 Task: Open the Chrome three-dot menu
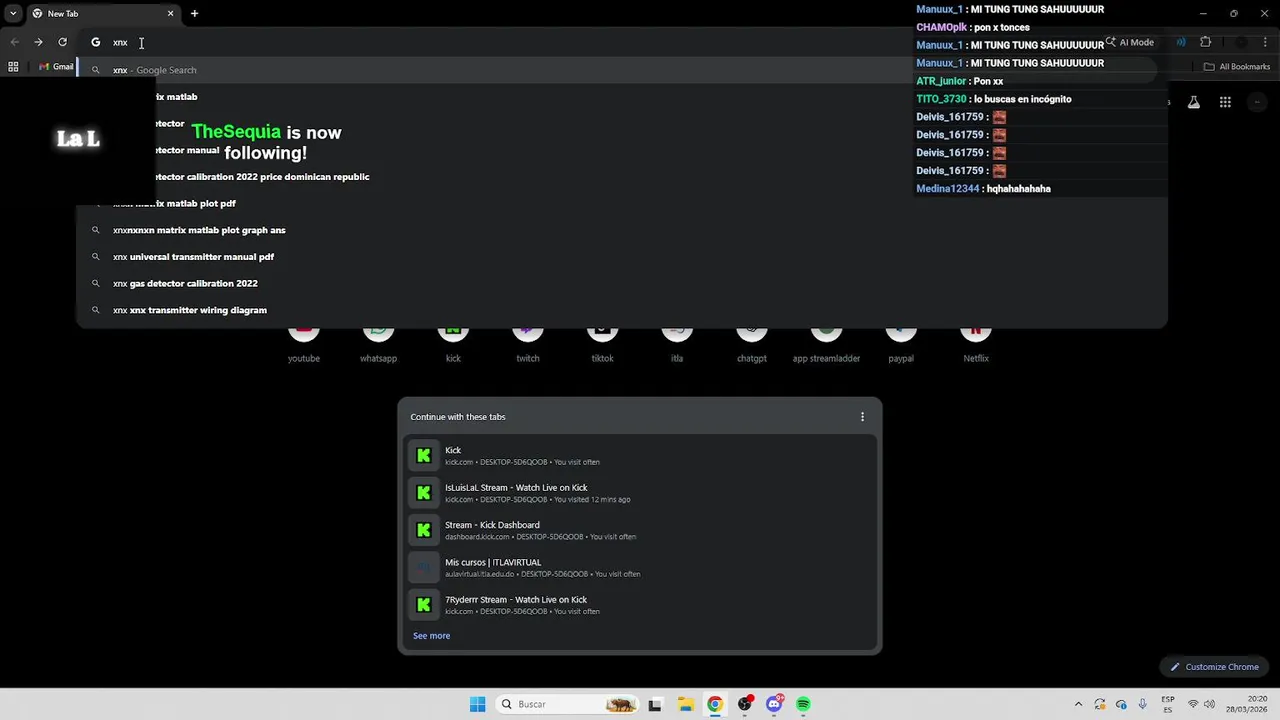(1265, 42)
